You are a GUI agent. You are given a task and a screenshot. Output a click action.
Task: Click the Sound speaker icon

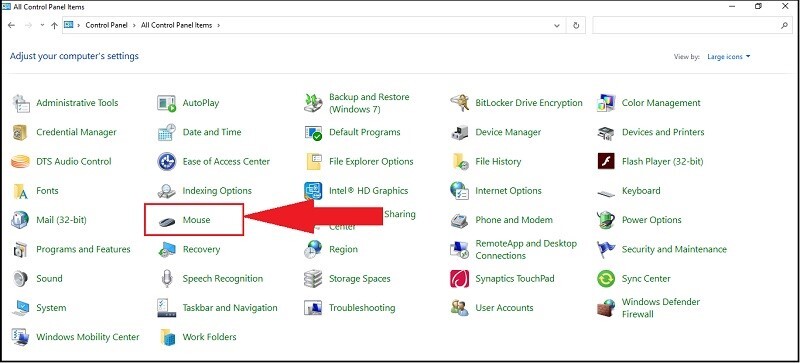click(20, 279)
